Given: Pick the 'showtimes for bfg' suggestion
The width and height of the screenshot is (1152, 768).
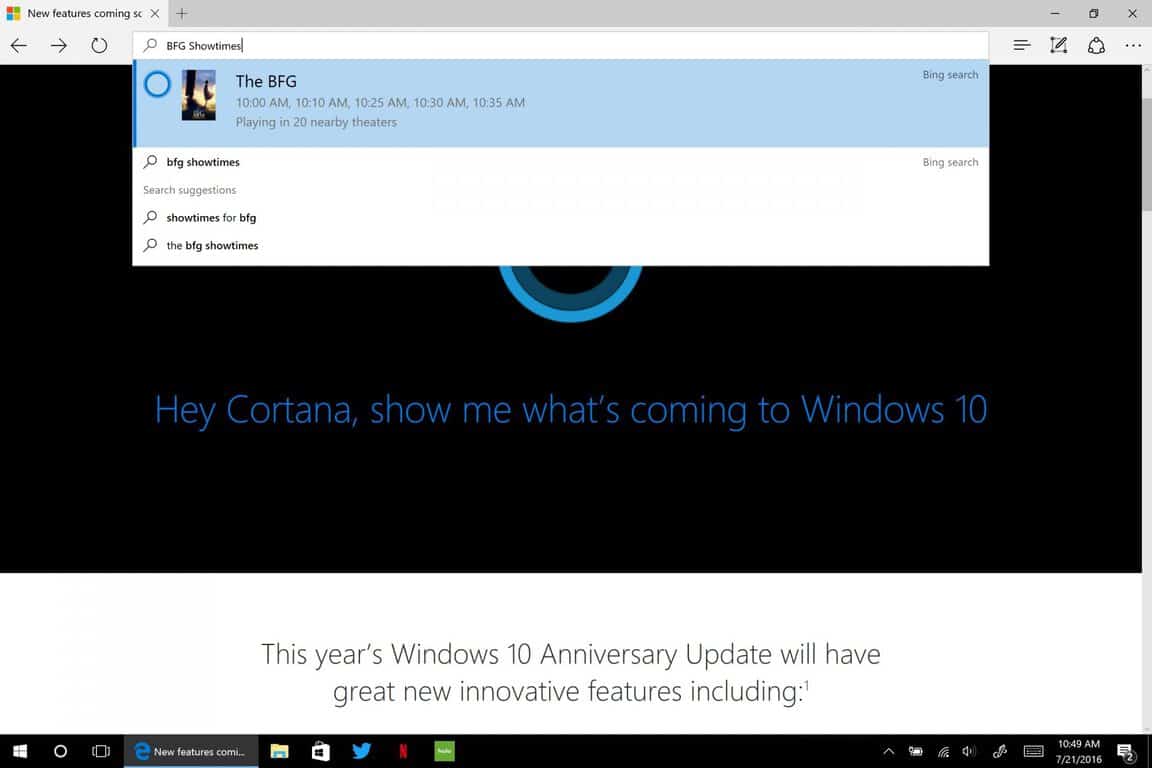Looking at the screenshot, I should (x=561, y=218).
